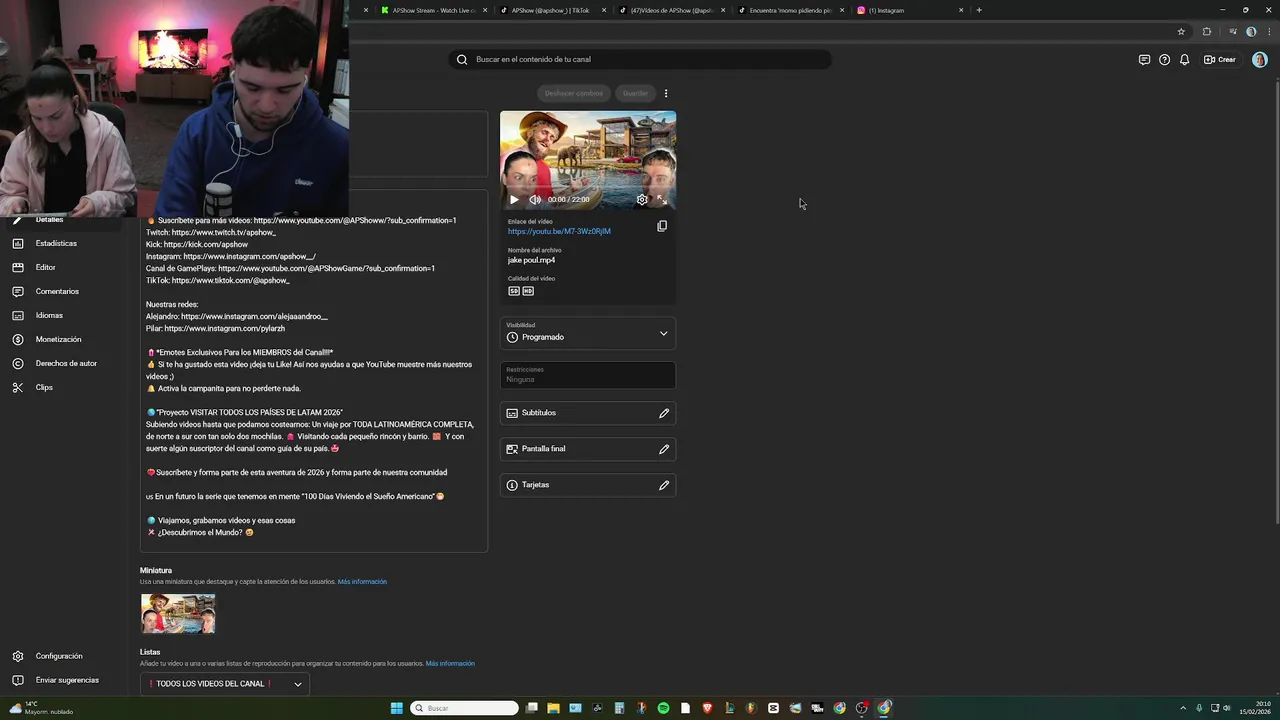This screenshot has height=720, width=1280.
Task: Switch to APShow (@apshow_) TikTok tab
Action: [550, 10]
